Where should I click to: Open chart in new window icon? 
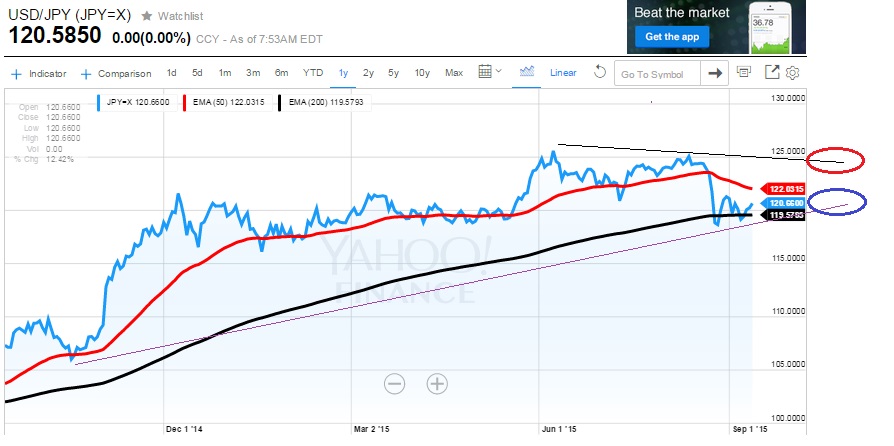point(772,72)
